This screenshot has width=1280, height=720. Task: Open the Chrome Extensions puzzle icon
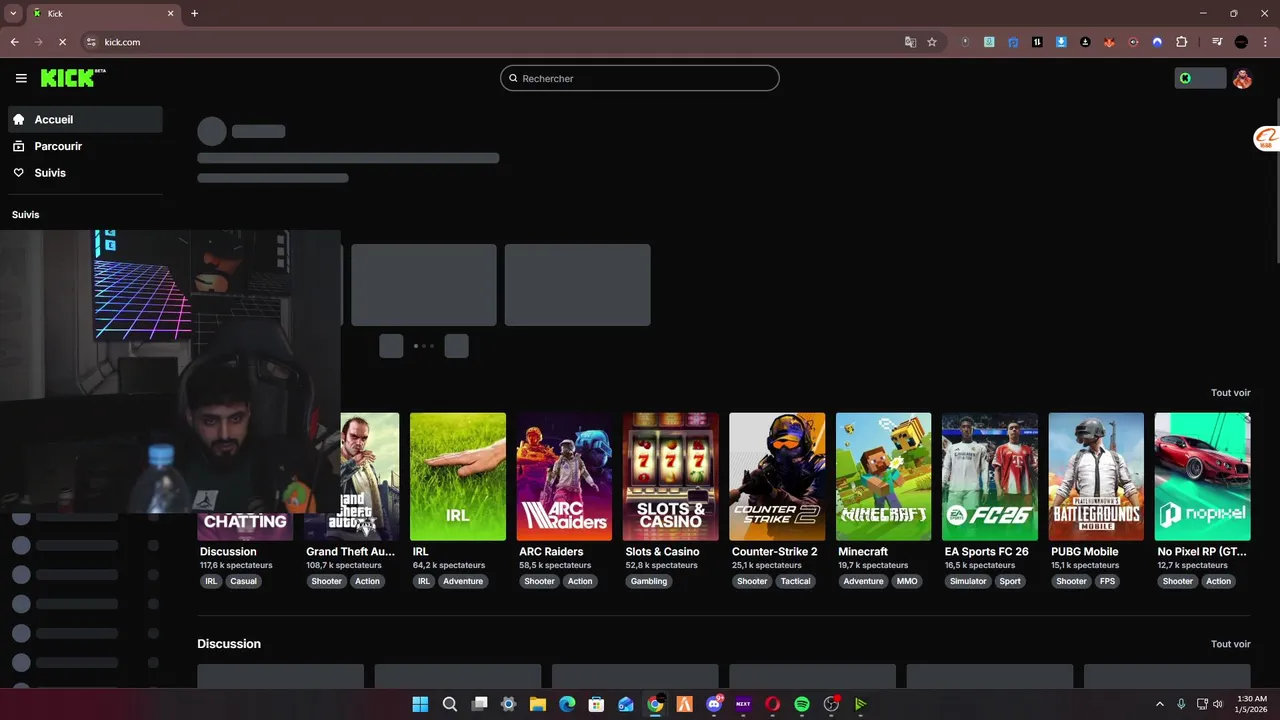pos(1181,42)
